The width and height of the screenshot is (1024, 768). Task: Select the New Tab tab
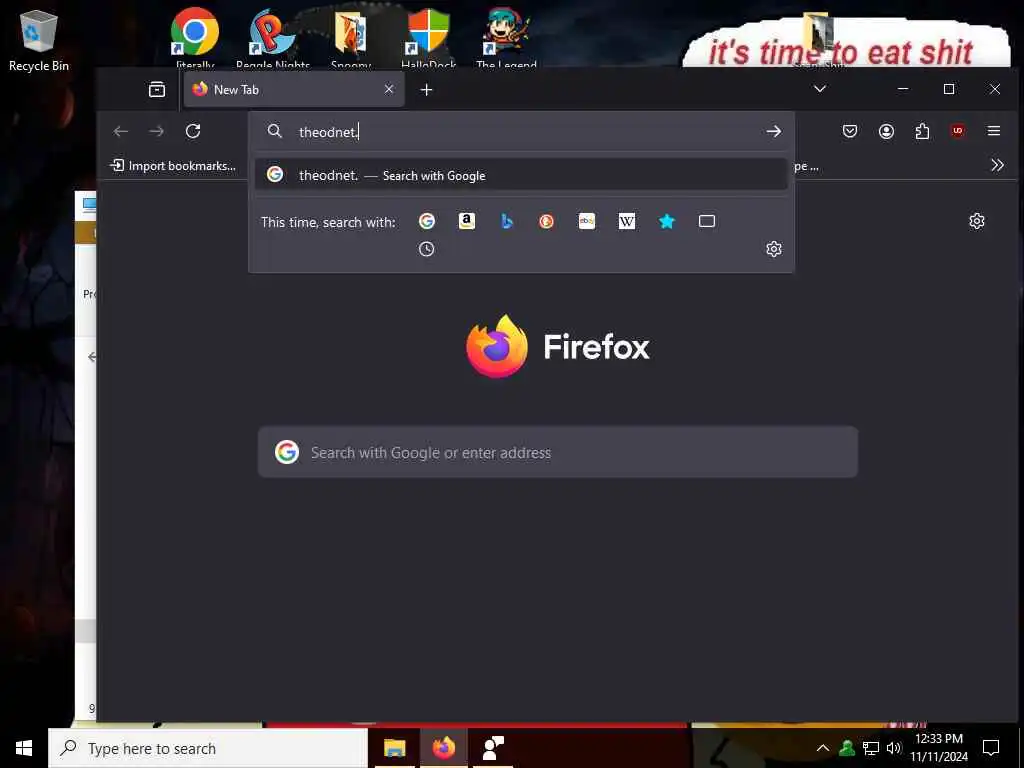(x=294, y=89)
